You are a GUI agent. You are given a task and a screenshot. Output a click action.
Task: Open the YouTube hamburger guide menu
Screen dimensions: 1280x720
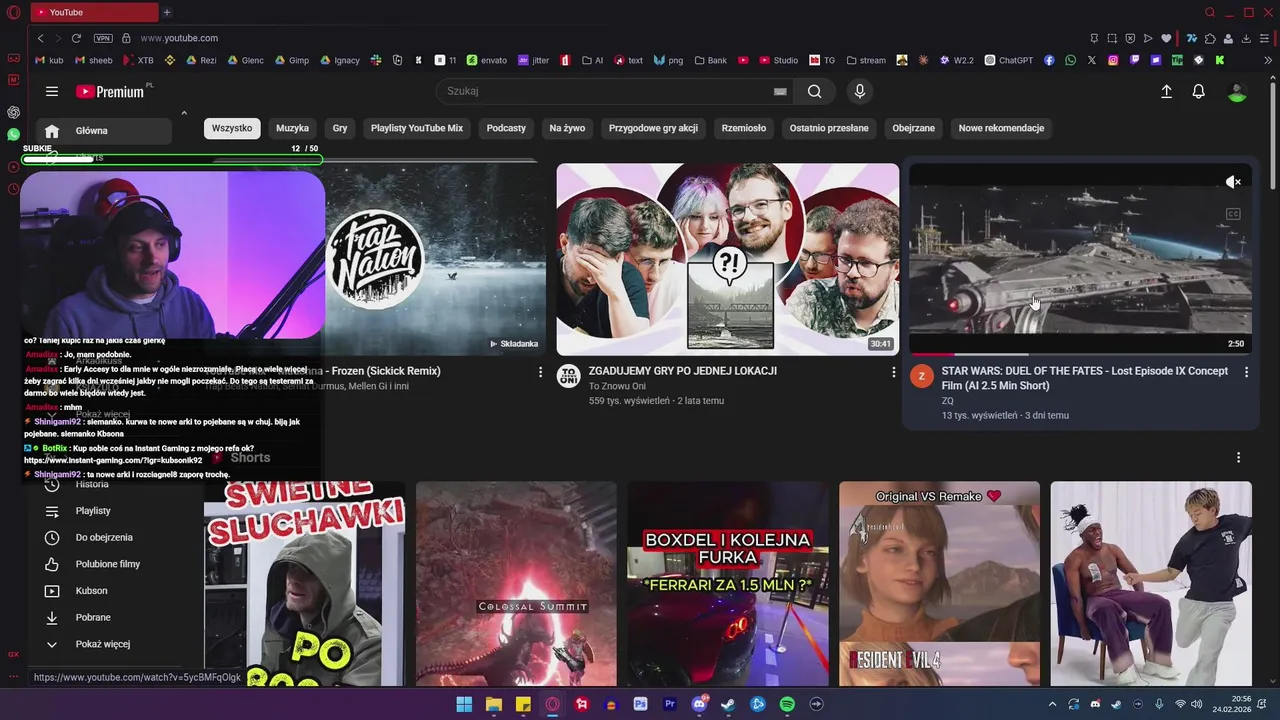52,91
